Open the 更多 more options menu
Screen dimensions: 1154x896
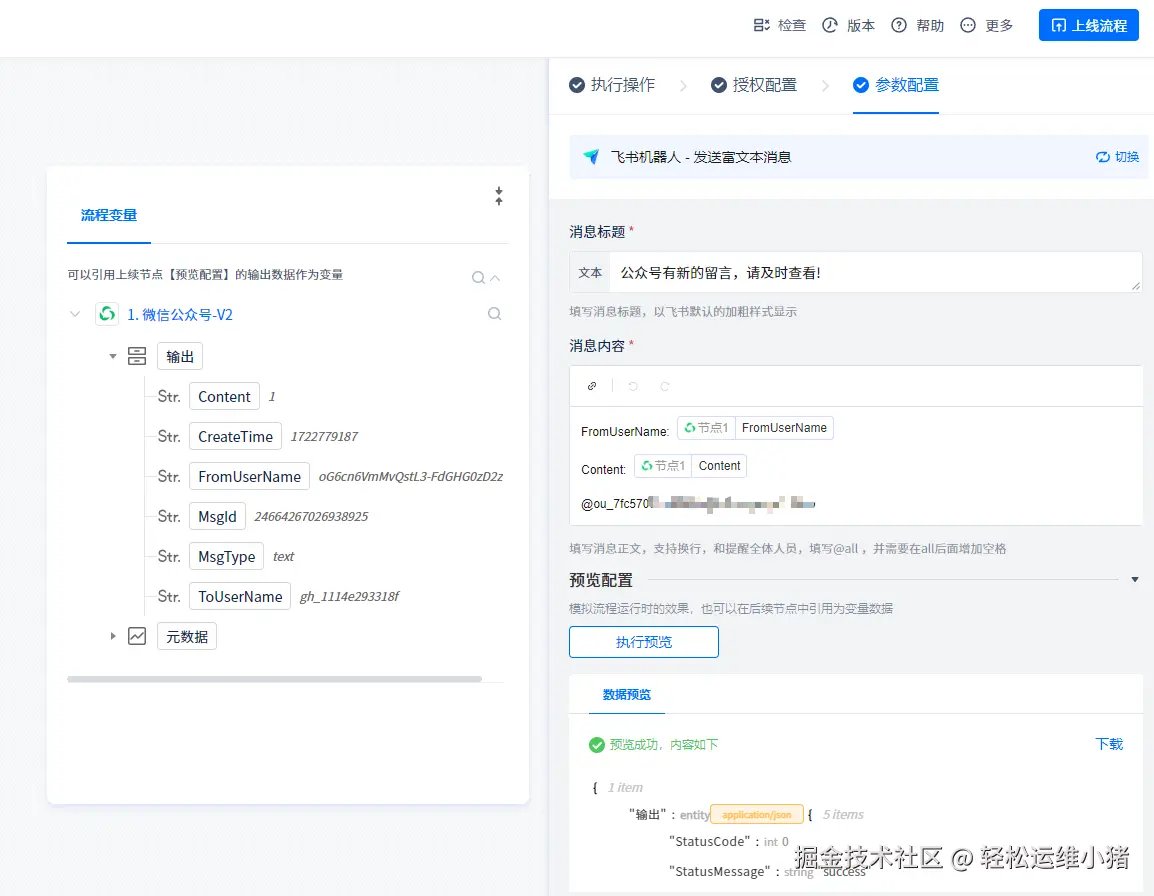click(x=987, y=25)
